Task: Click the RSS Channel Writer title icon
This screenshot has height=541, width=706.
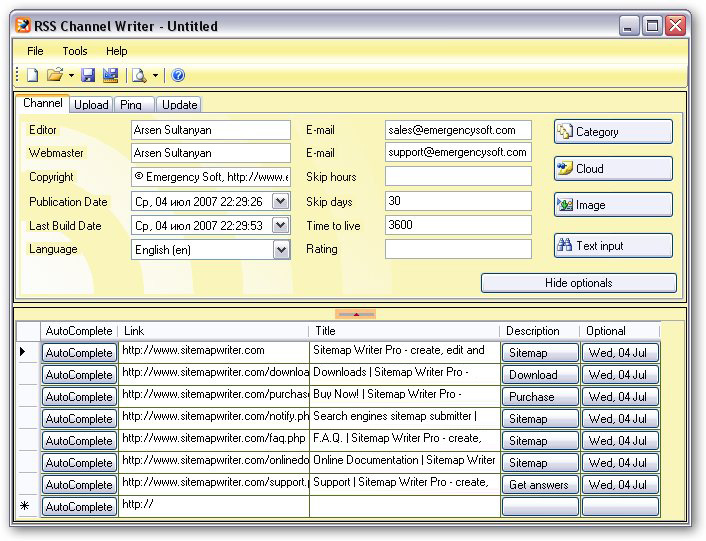Action: coord(23,25)
